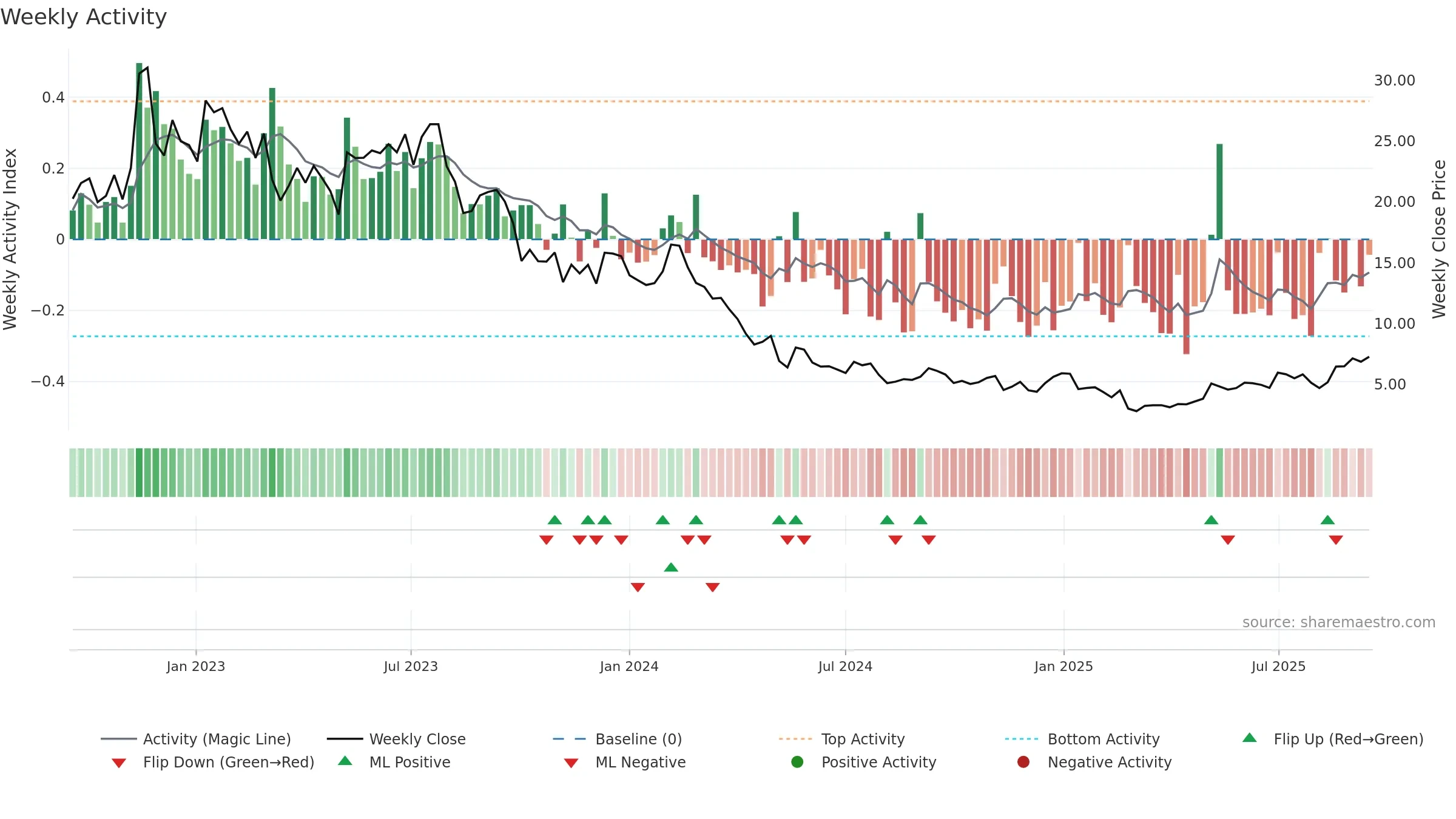1456x819 pixels.
Task: Toggle the Bottom Activity legend entry
Action: [x=1082, y=739]
